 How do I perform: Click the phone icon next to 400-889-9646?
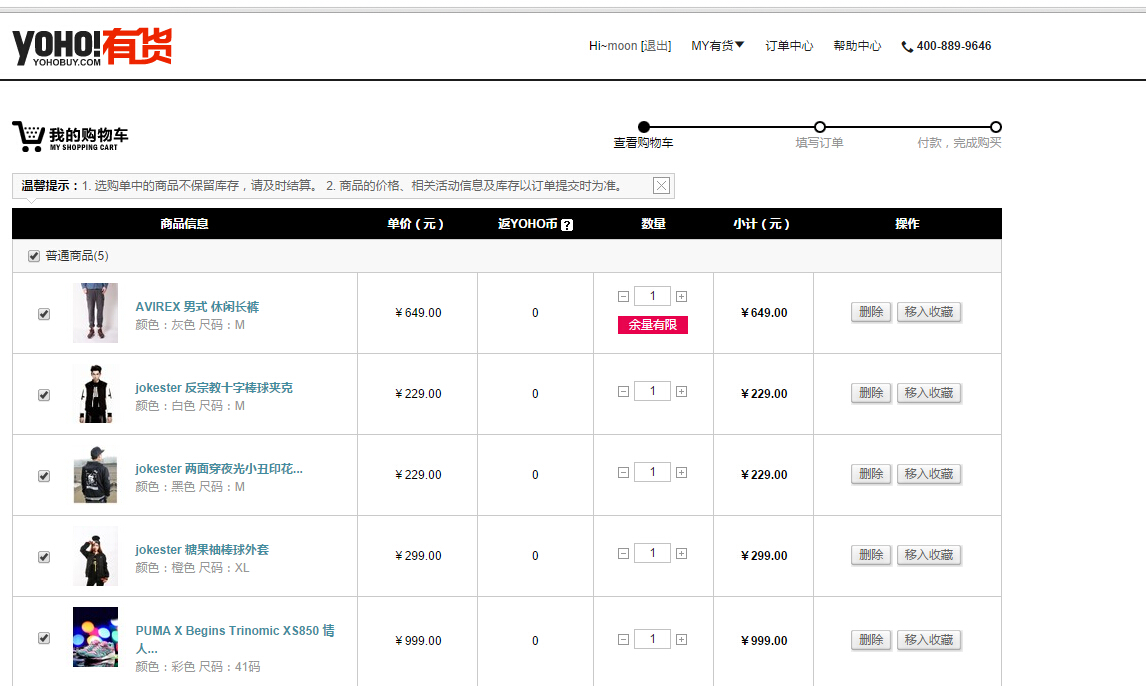[x=907, y=47]
